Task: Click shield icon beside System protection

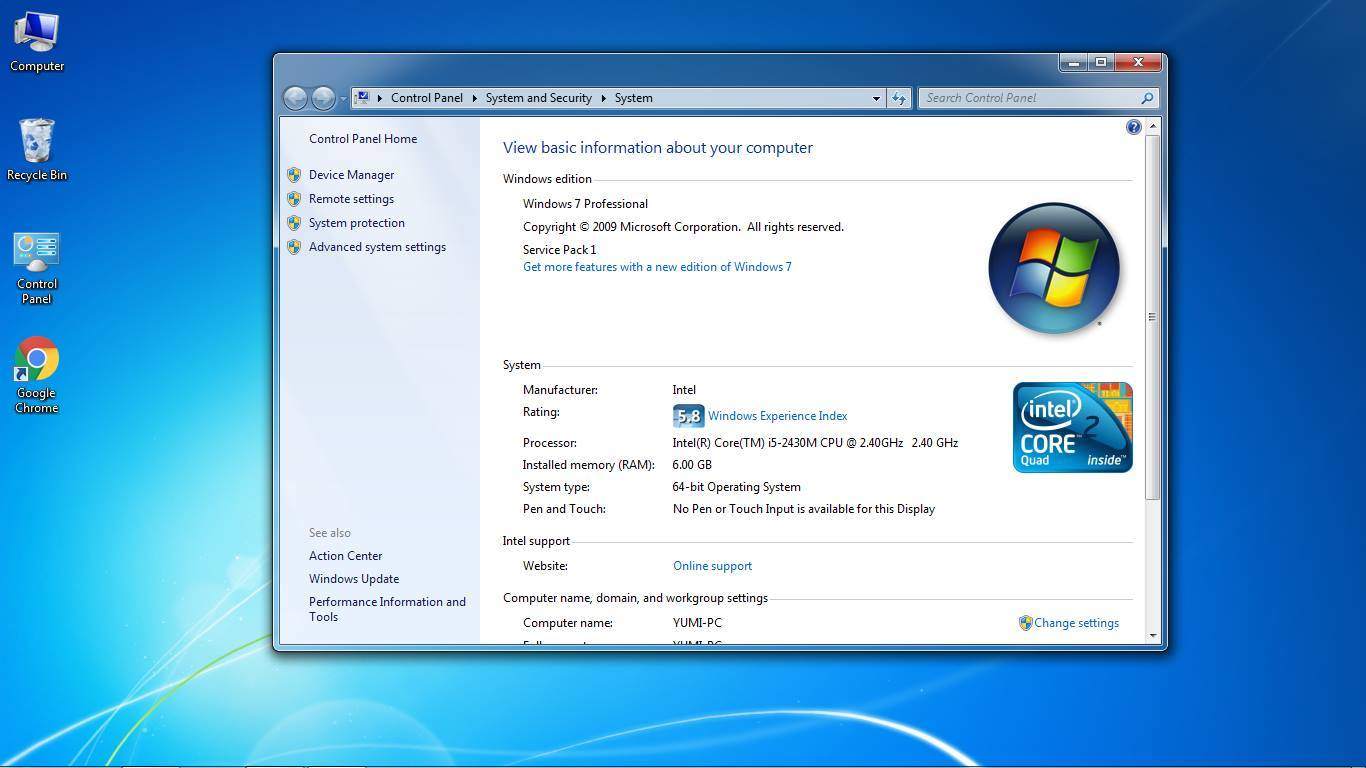Action: 294,223
